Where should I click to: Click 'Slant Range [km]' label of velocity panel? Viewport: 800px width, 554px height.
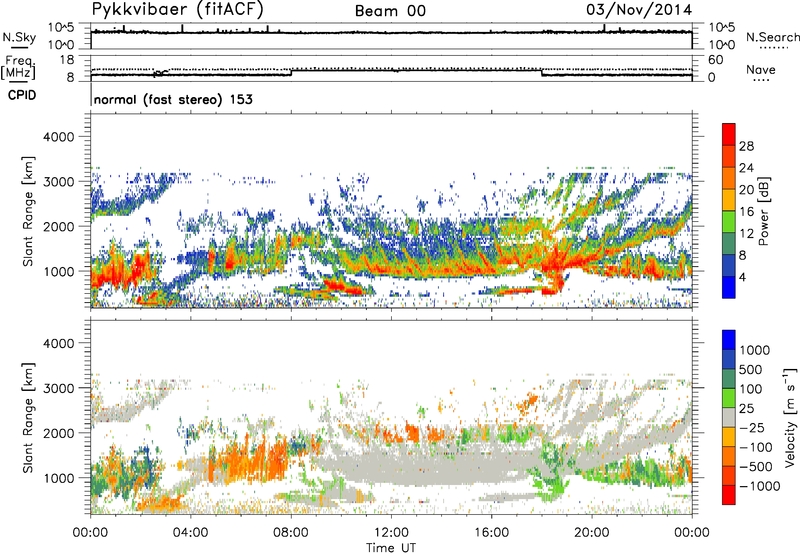point(28,417)
